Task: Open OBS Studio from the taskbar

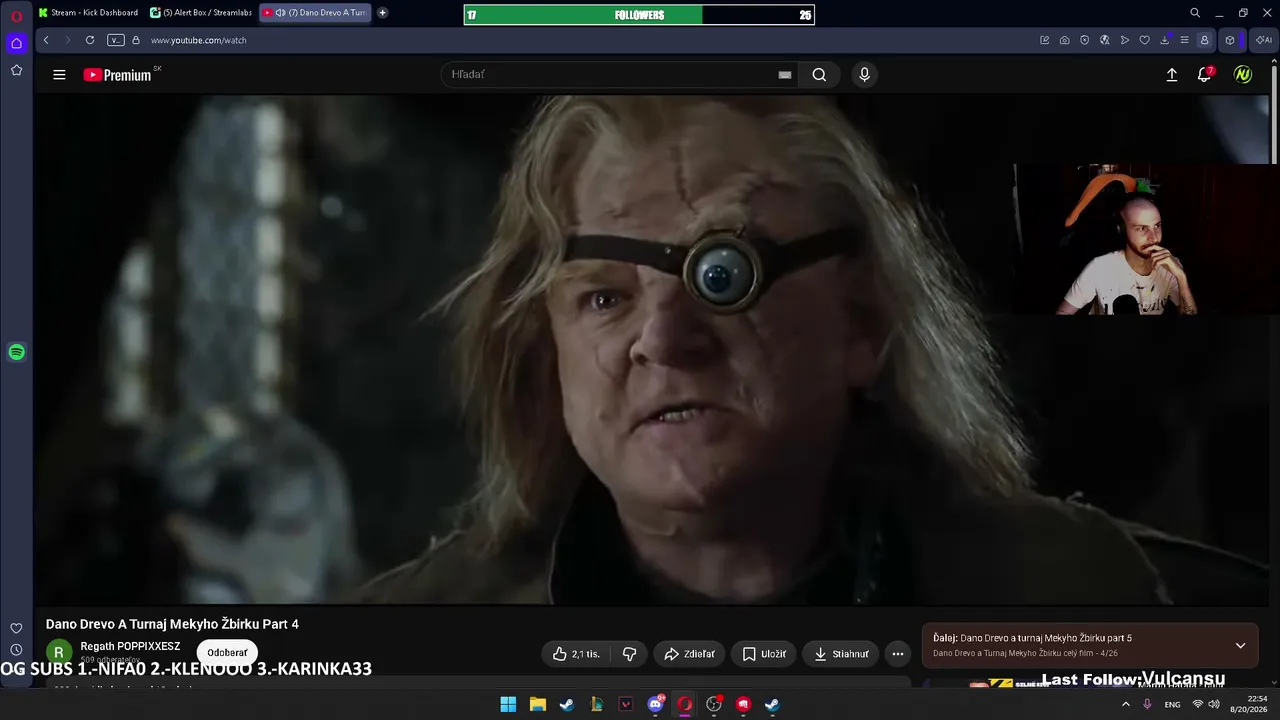Action: click(714, 704)
